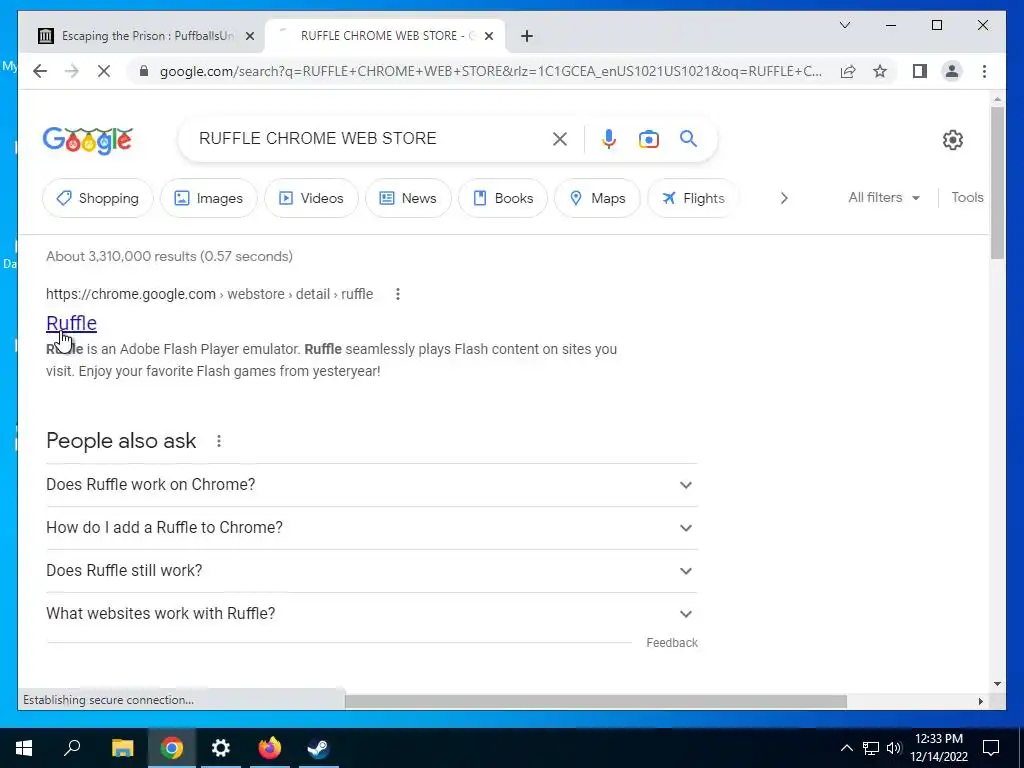Filter results by Videos

pos(312,198)
